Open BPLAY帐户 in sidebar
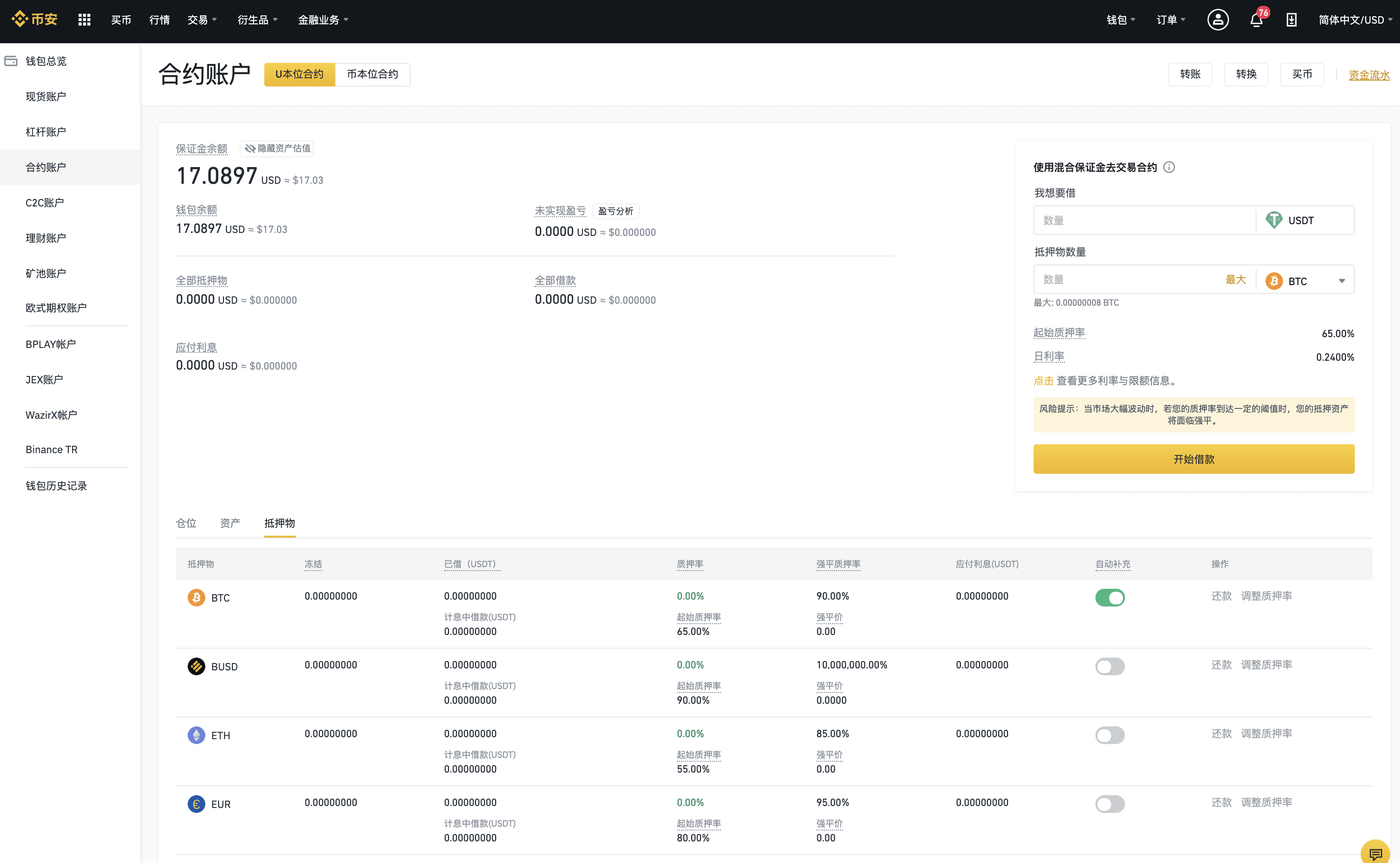Viewport: 1400px width, 863px height. [51, 344]
